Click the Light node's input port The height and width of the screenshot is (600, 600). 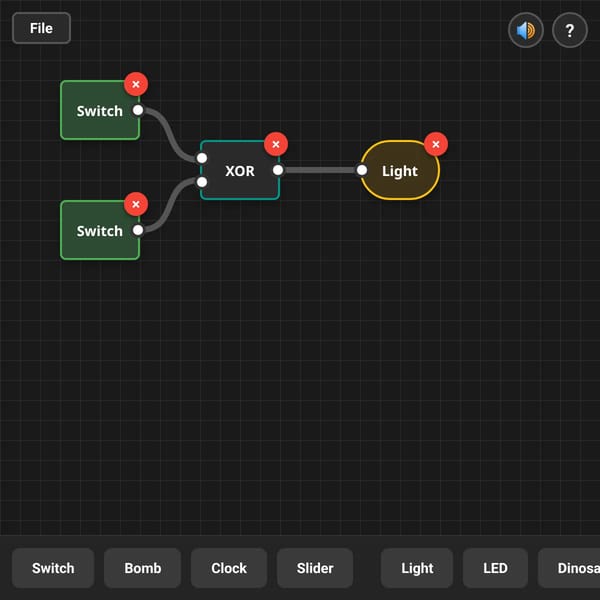click(x=362, y=170)
